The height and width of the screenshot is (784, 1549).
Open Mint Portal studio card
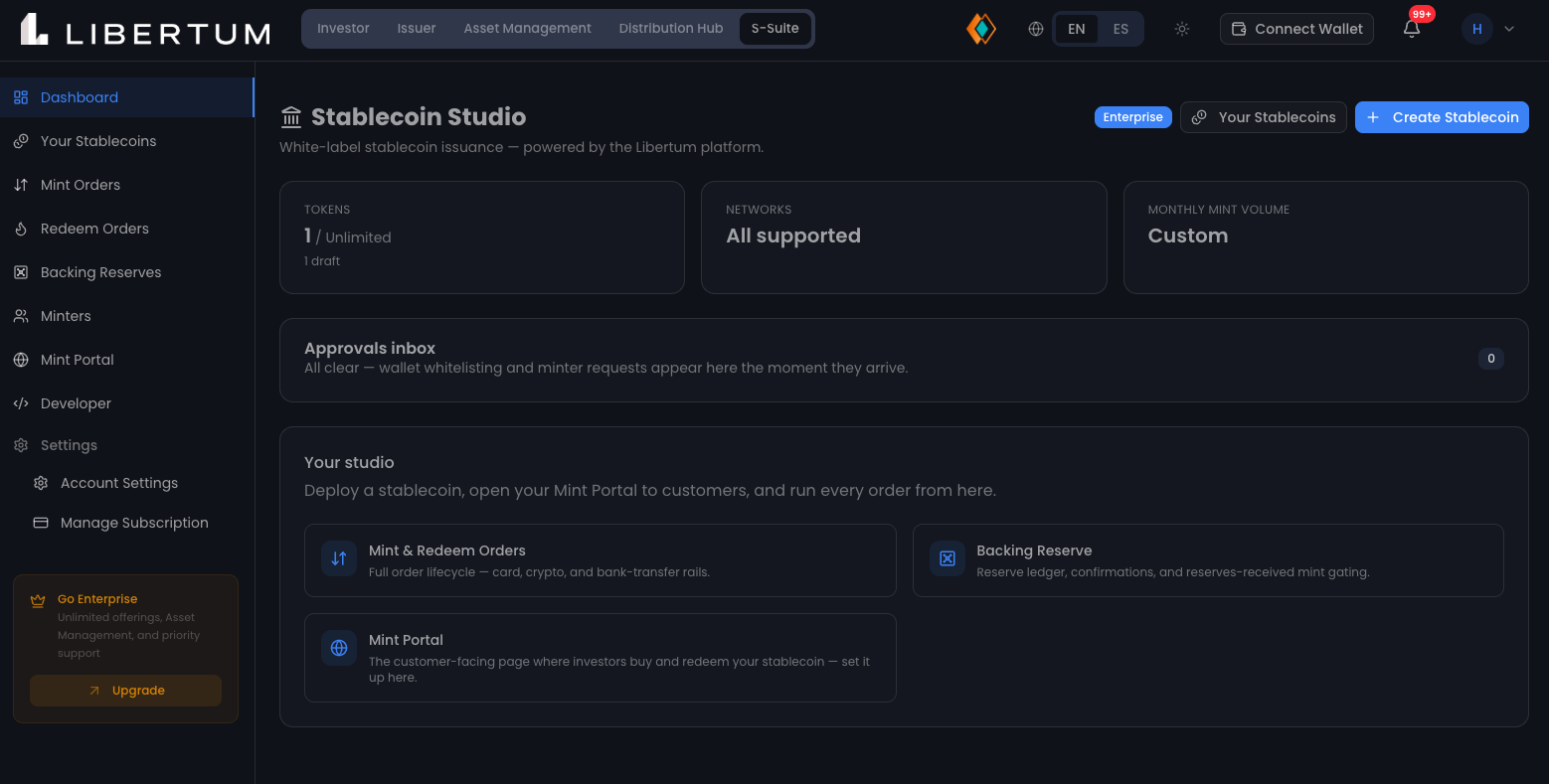[x=600, y=658]
